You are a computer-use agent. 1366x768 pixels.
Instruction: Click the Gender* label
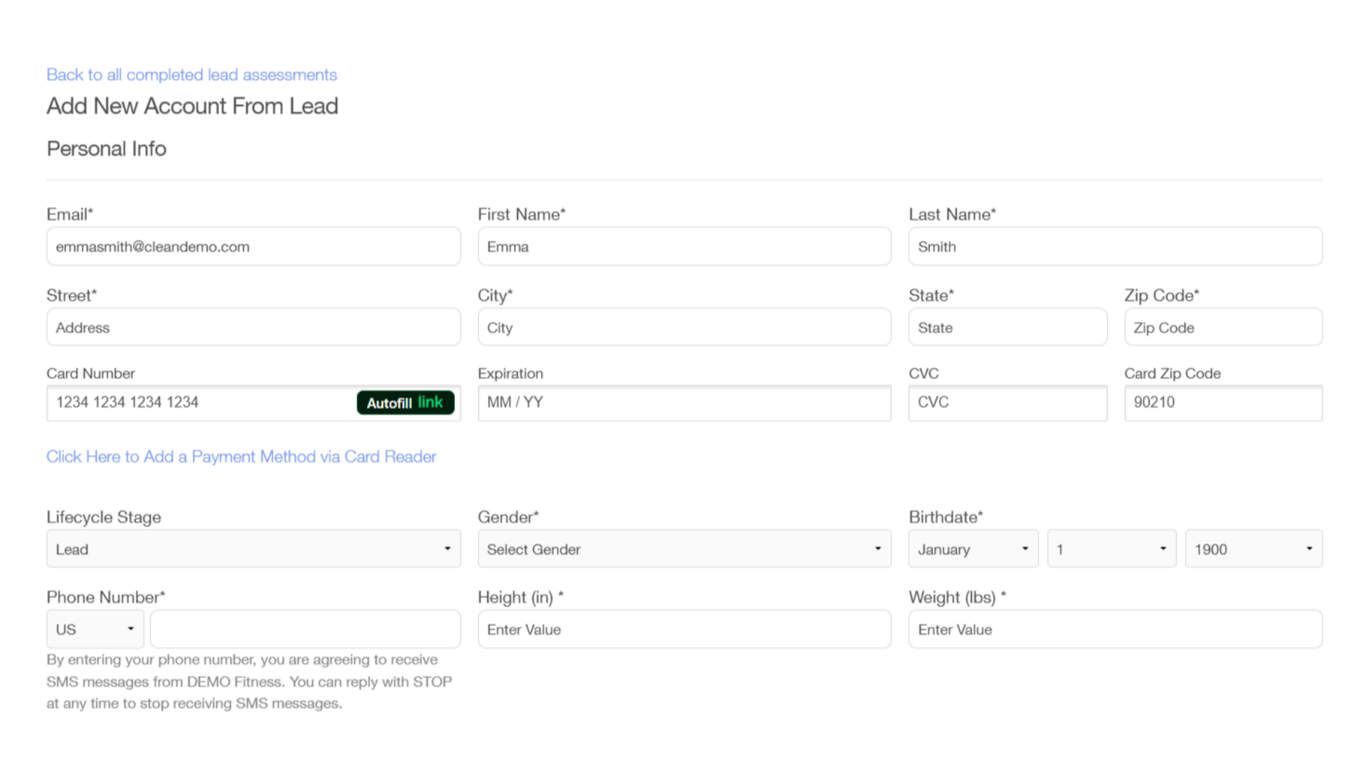(508, 517)
